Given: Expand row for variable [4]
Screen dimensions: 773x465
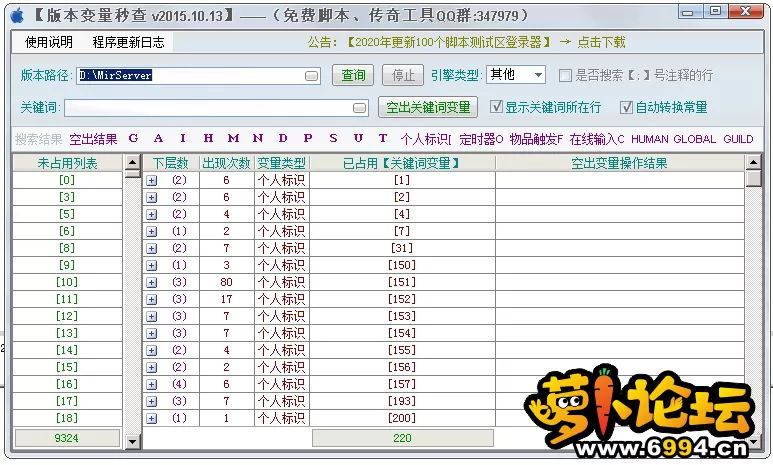Looking at the screenshot, I should coord(152,215).
